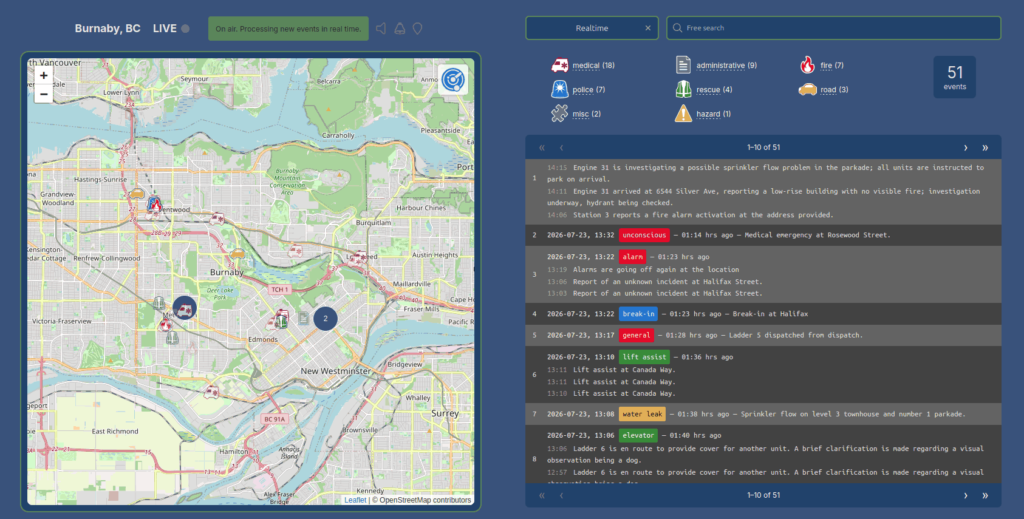Screen dimensions: 1024x519
Task: Go to previous page above event list
Action: point(561,148)
